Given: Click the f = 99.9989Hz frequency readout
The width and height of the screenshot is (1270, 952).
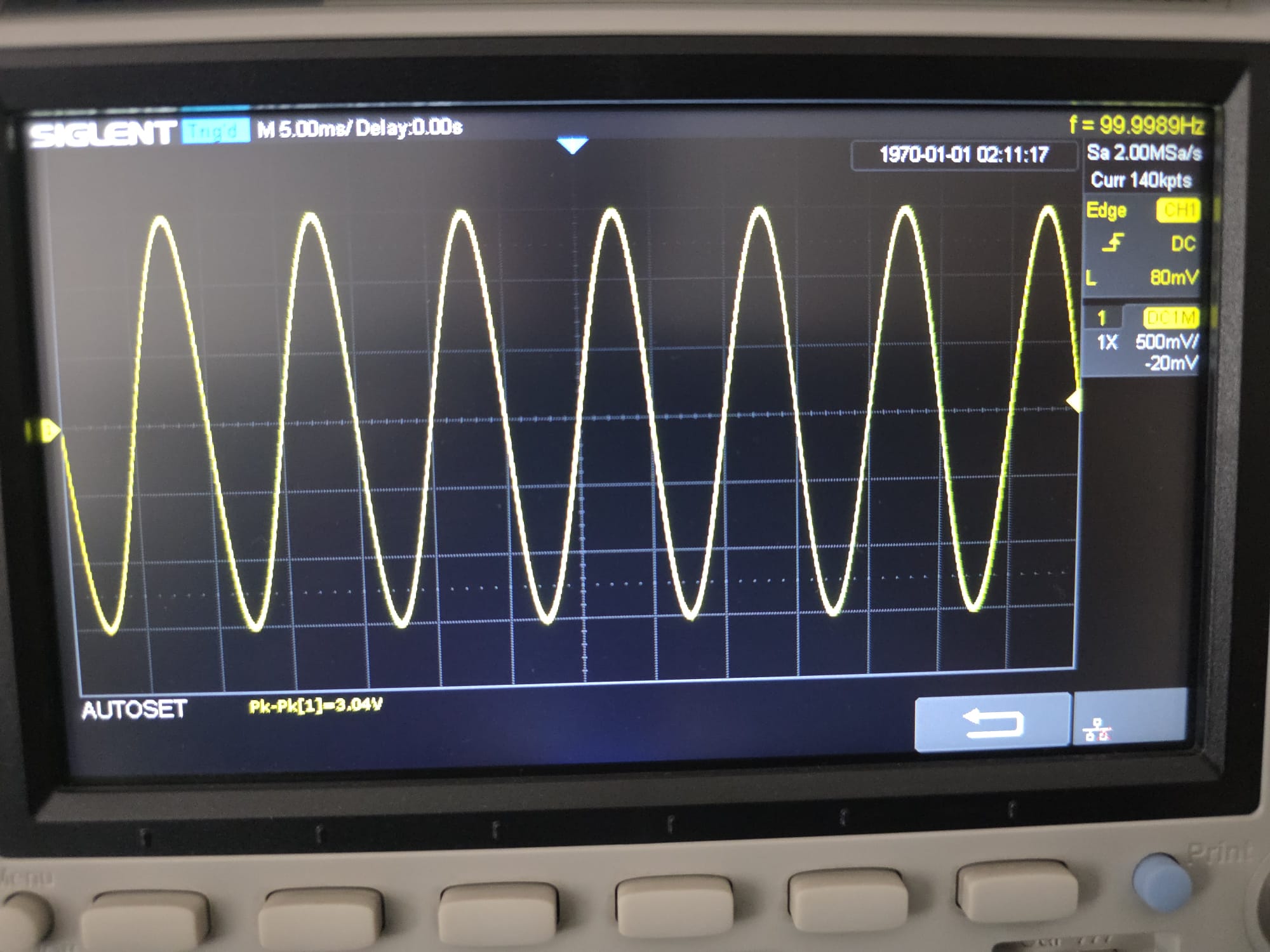Looking at the screenshot, I should click(1136, 125).
